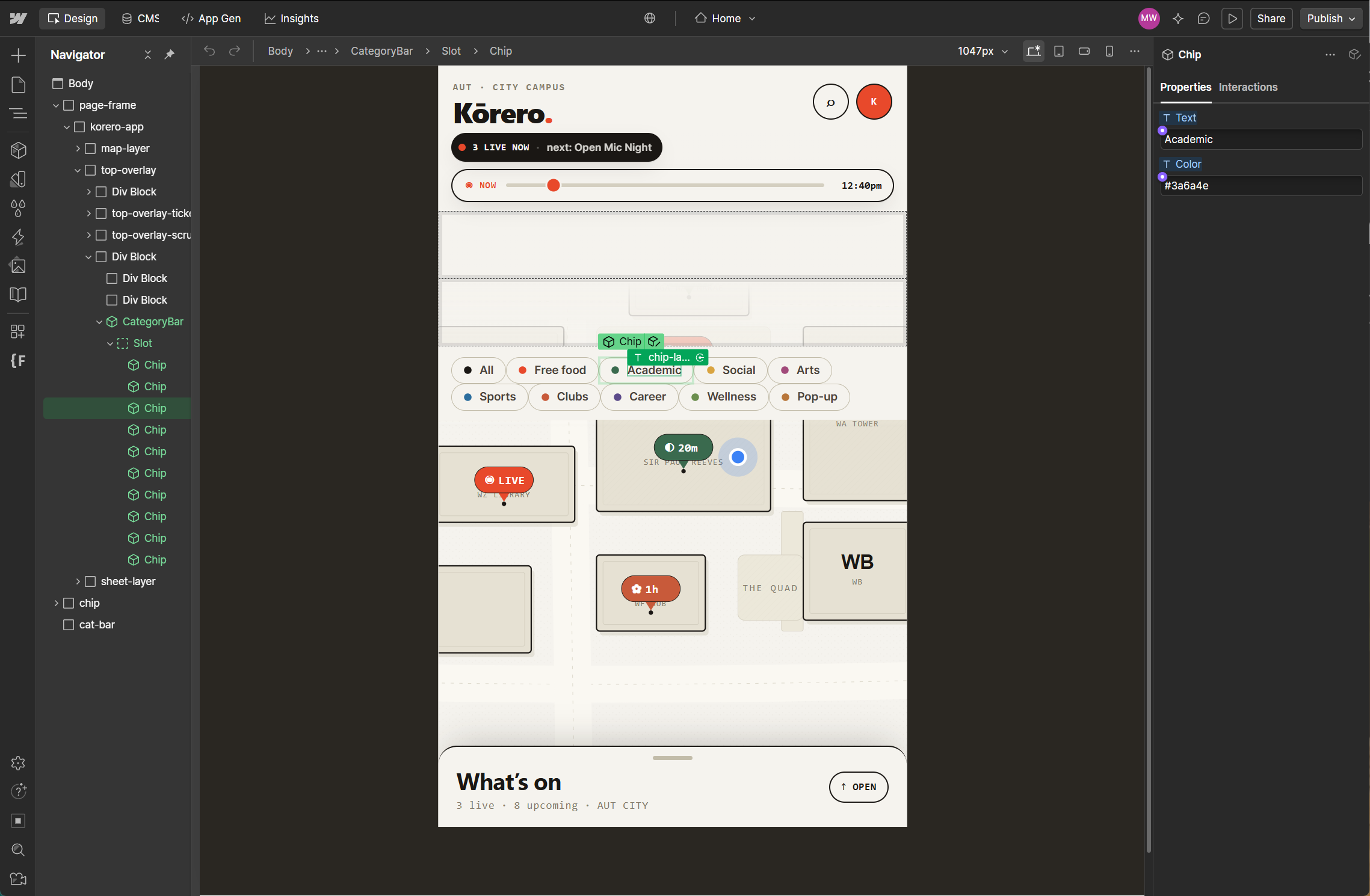Click the undo arrow icon
Viewport: 1370px width, 896px height.
click(209, 51)
